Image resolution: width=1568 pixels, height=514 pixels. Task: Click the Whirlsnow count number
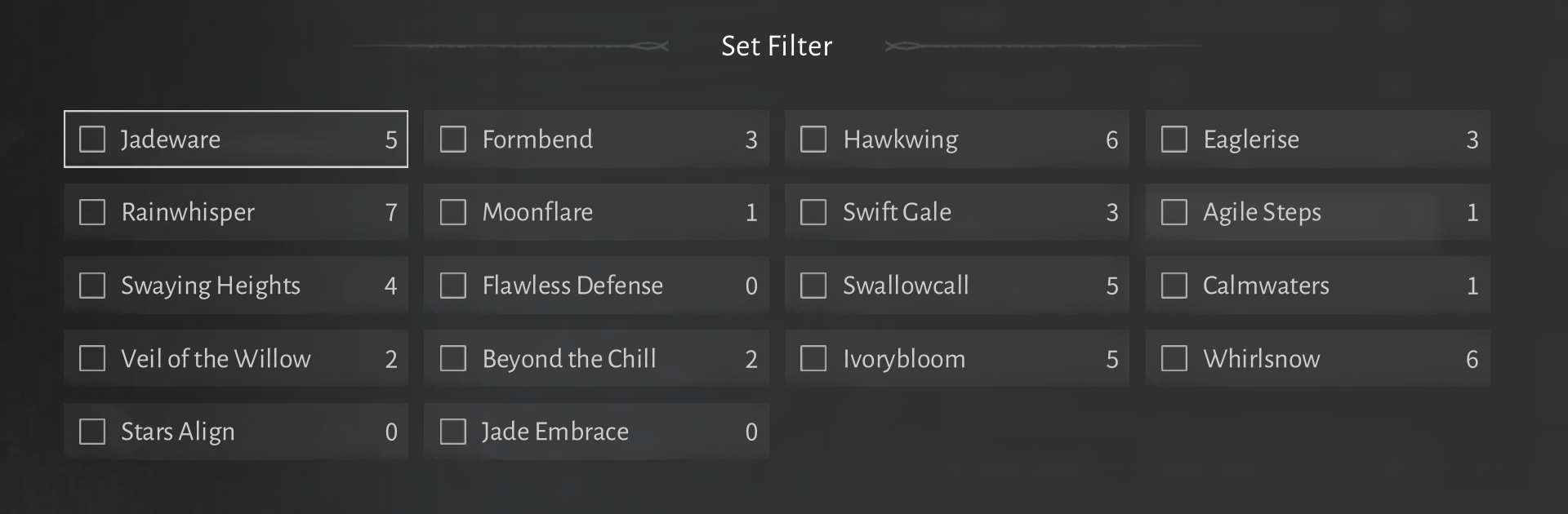tap(1472, 359)
